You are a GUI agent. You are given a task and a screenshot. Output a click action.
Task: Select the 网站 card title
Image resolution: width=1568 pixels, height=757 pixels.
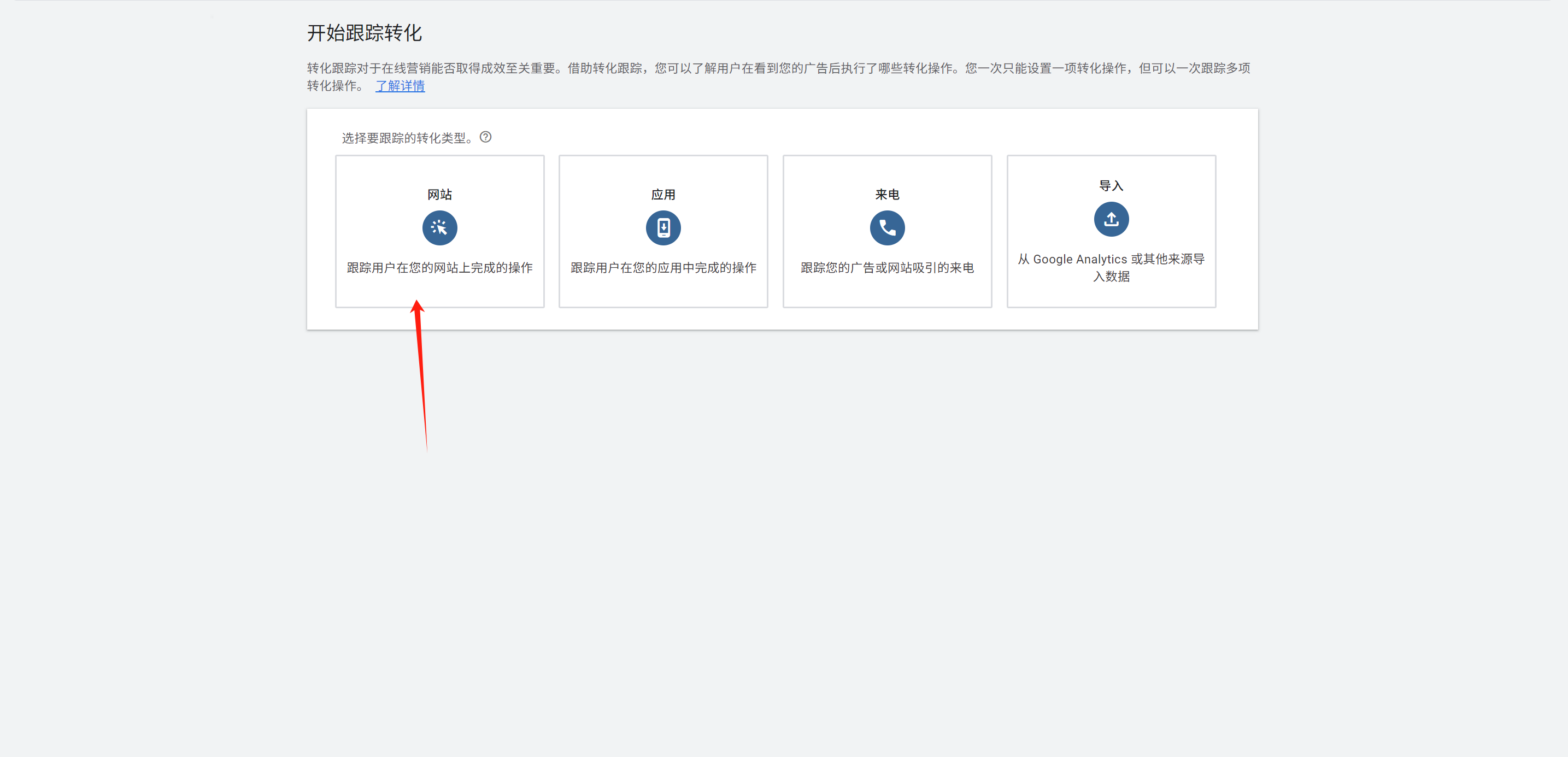[x=439, y=194]
